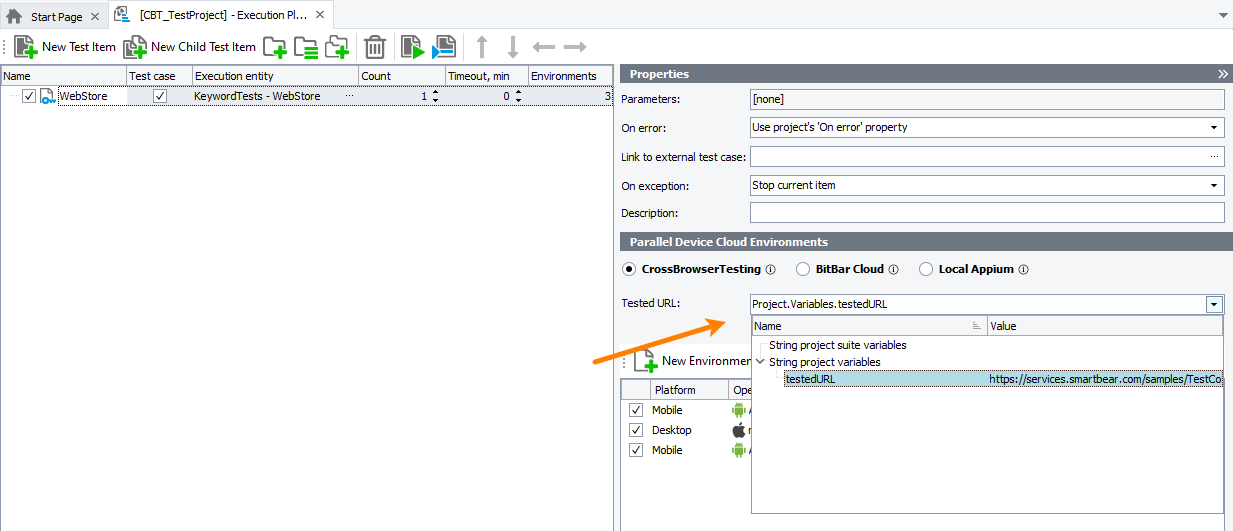1233x531 pixels.
Task: Click the run focused item icon with blue arrow
Action: pos(444,46)
